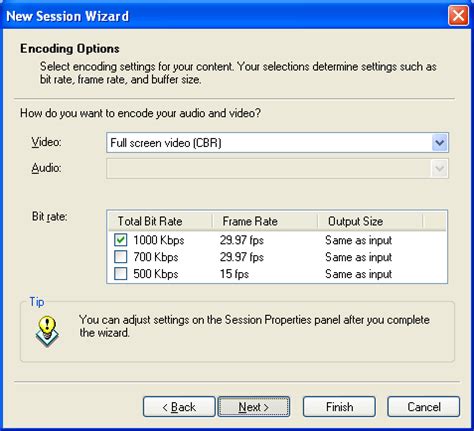This screenshot has width=474, height=431.
Task: Open the Video encoding dropdown arrow
Action: click(439, 143)
